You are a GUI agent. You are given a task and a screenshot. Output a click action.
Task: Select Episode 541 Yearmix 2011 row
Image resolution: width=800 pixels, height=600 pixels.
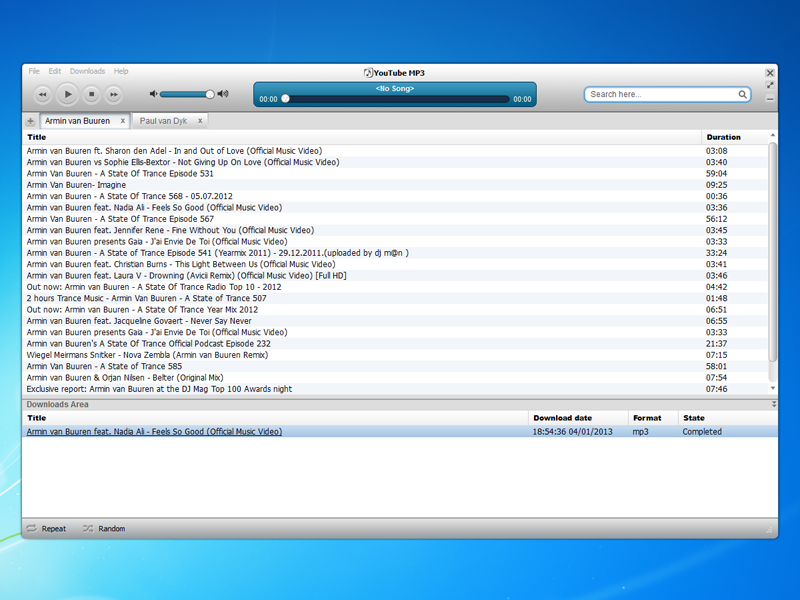(395, 253)
